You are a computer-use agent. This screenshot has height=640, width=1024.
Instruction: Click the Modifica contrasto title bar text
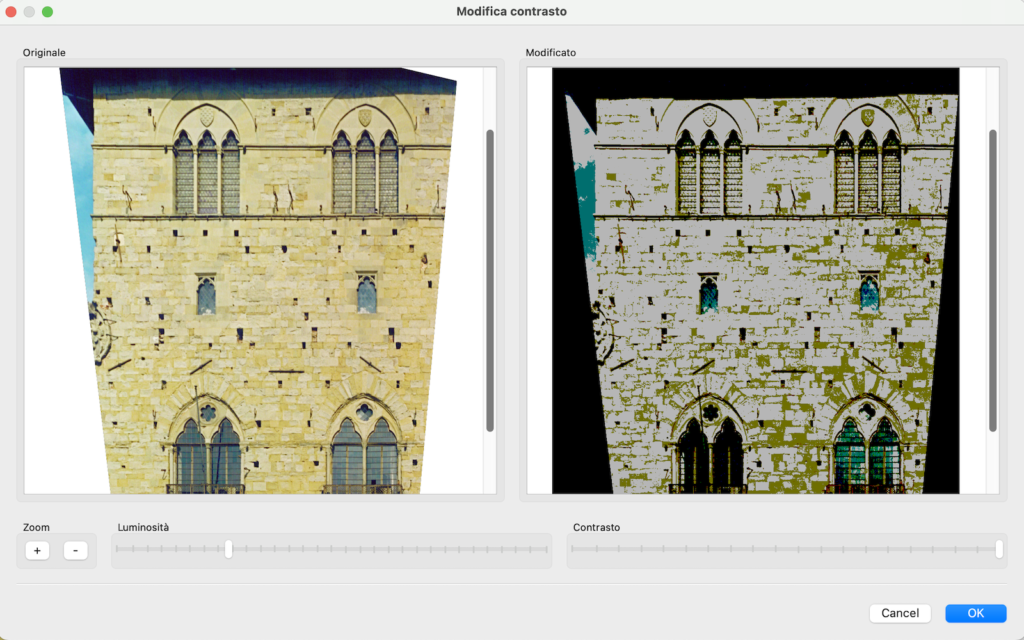pyautogui.click(x=511, y=12)
